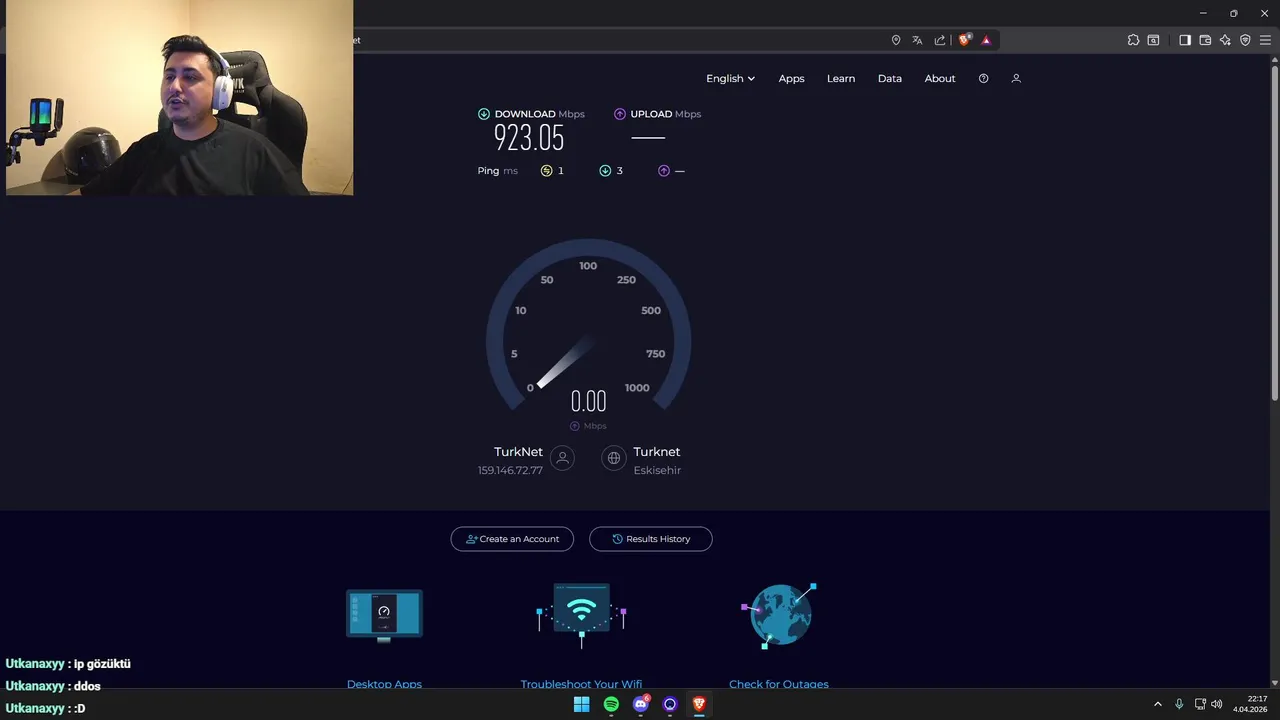Viewport: 1280px width, 720px height.
Task: Open Brave VPN shield icon
Action: tap(1245, 40)
